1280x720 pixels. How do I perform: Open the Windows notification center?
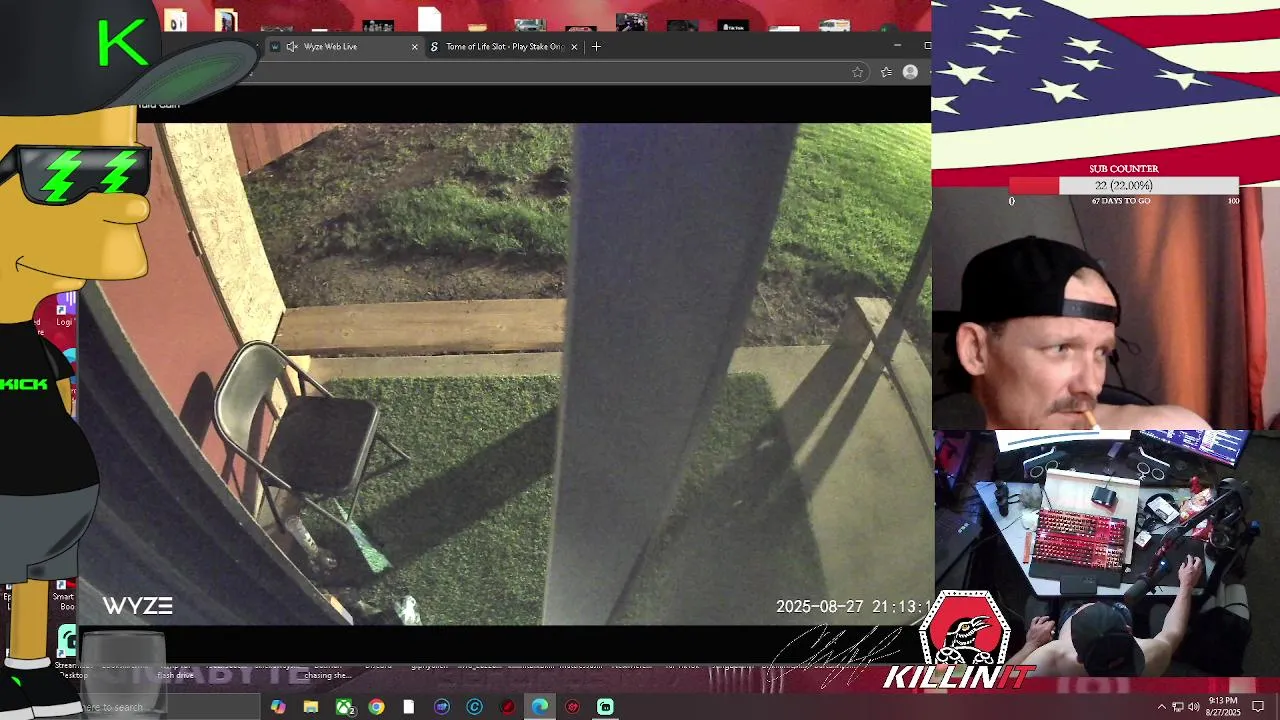pos(1258,707)
